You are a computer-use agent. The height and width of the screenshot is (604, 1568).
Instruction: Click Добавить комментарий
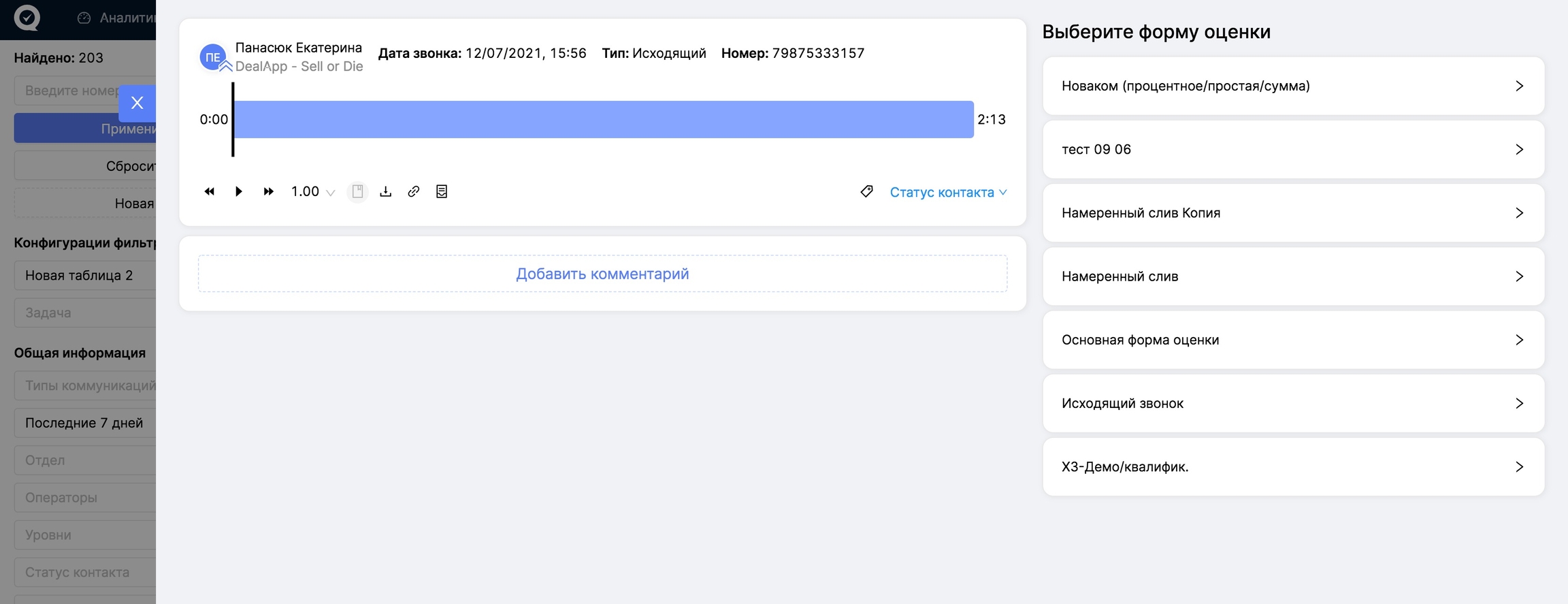click(x=602, y=274)
